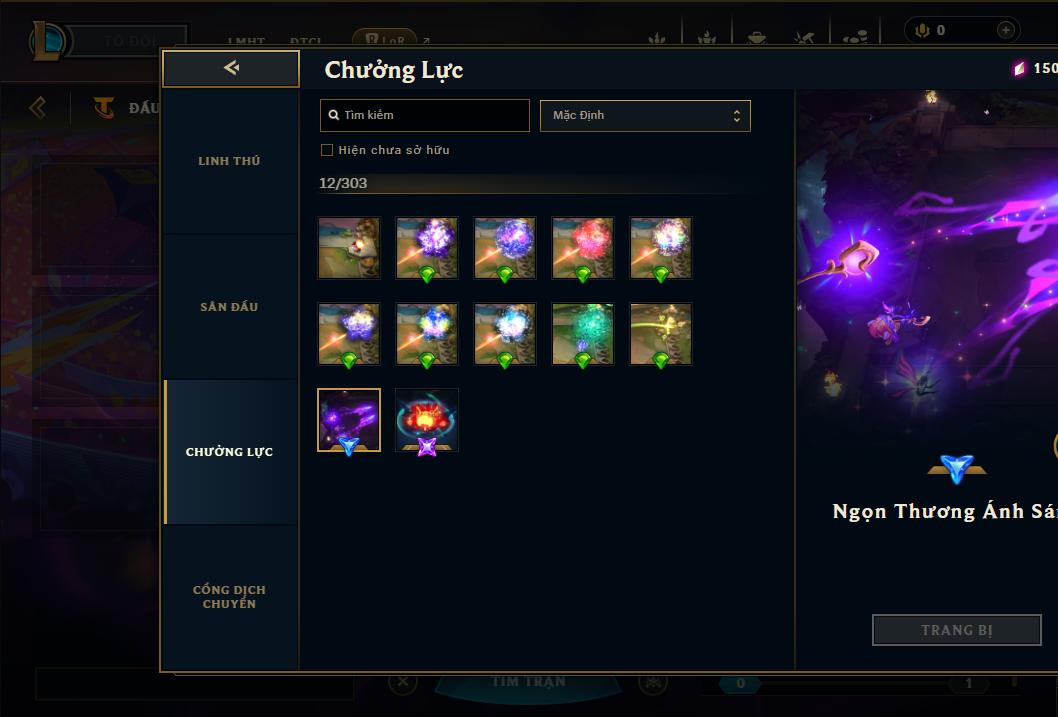Select the Chưởng Lực tab
The height and width of the screenshot is (717, 1058).
(x=229, y=452)
